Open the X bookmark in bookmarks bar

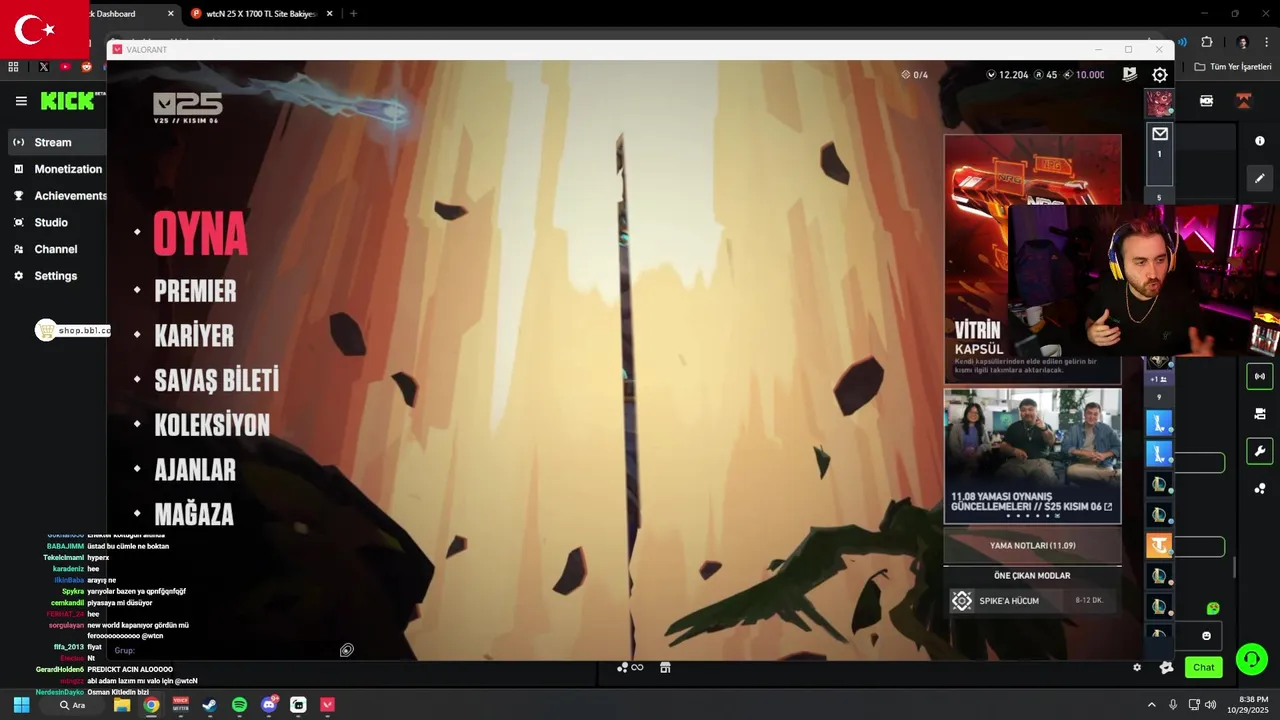(43, 67)
